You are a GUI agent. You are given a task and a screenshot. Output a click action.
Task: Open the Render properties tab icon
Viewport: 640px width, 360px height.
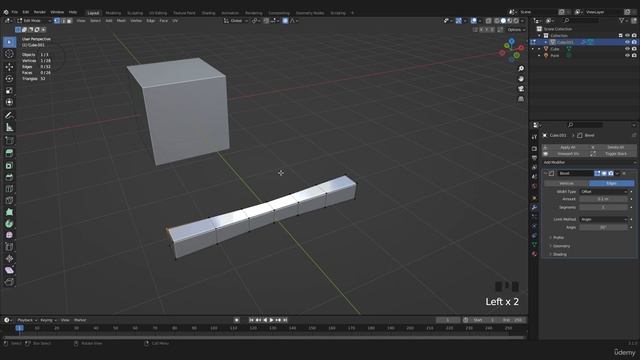tap(534, 149)
